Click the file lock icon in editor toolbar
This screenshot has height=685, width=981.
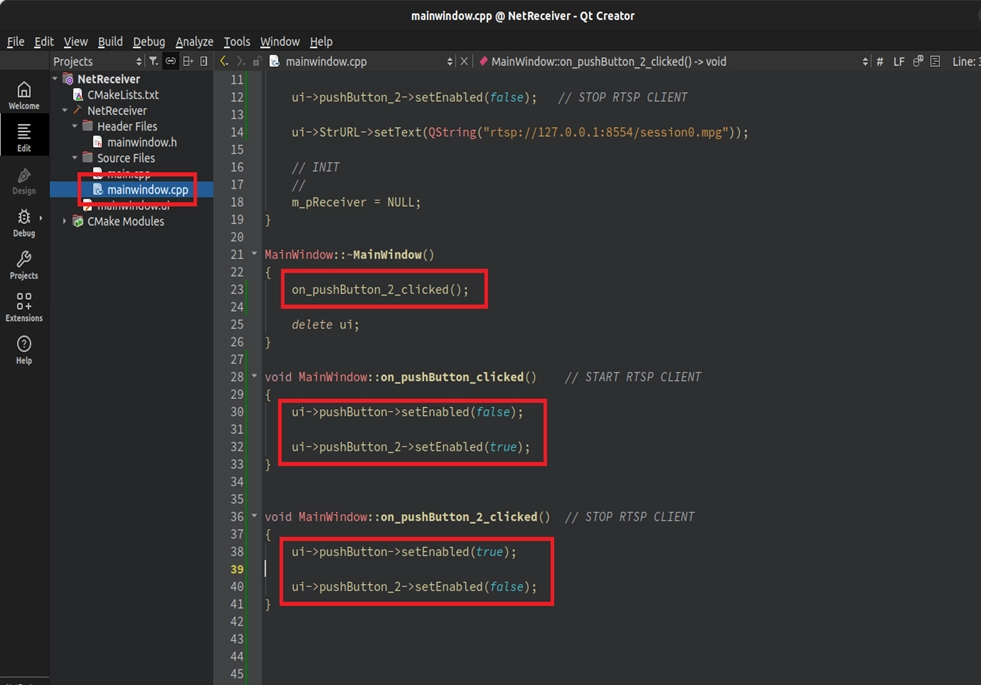[x=257, y=61]
